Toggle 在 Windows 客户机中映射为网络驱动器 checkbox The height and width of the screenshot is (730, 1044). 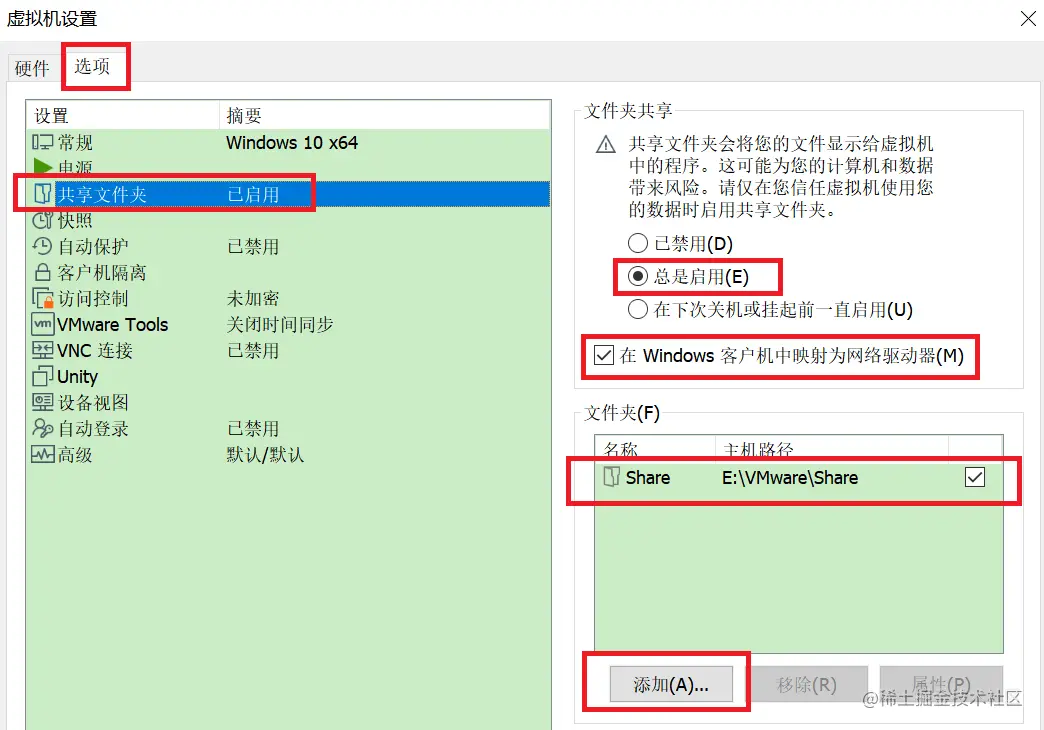604,355
